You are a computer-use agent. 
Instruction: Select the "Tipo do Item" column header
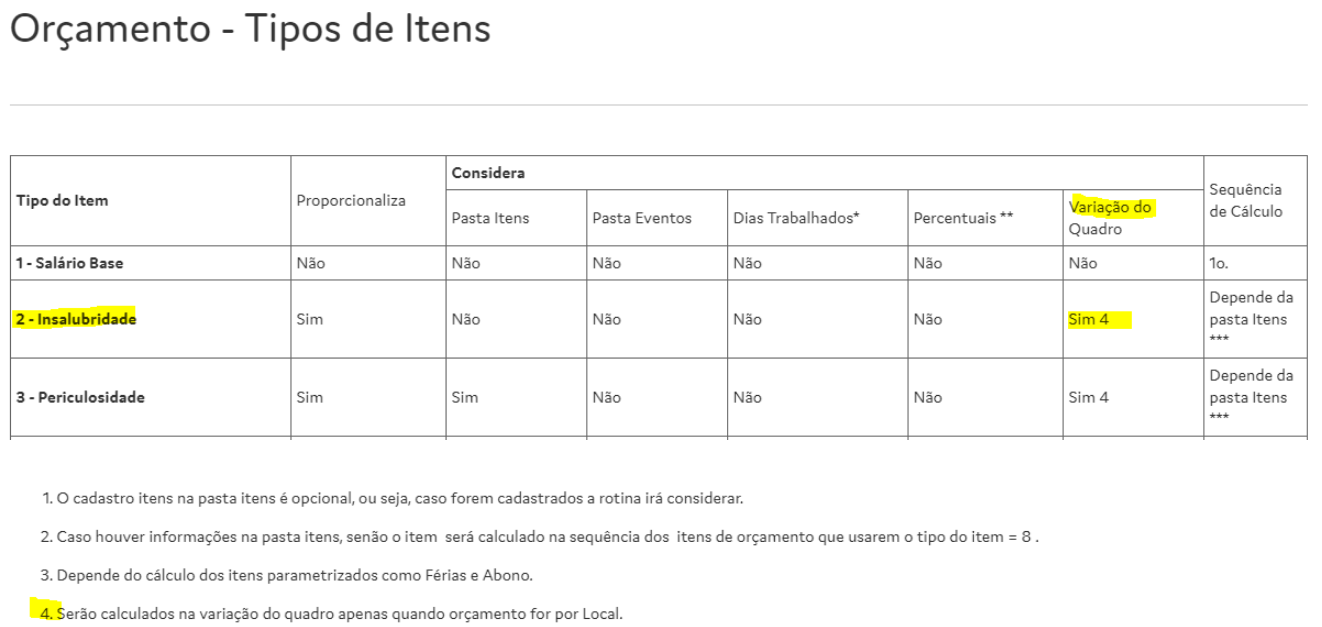(62, 200)
